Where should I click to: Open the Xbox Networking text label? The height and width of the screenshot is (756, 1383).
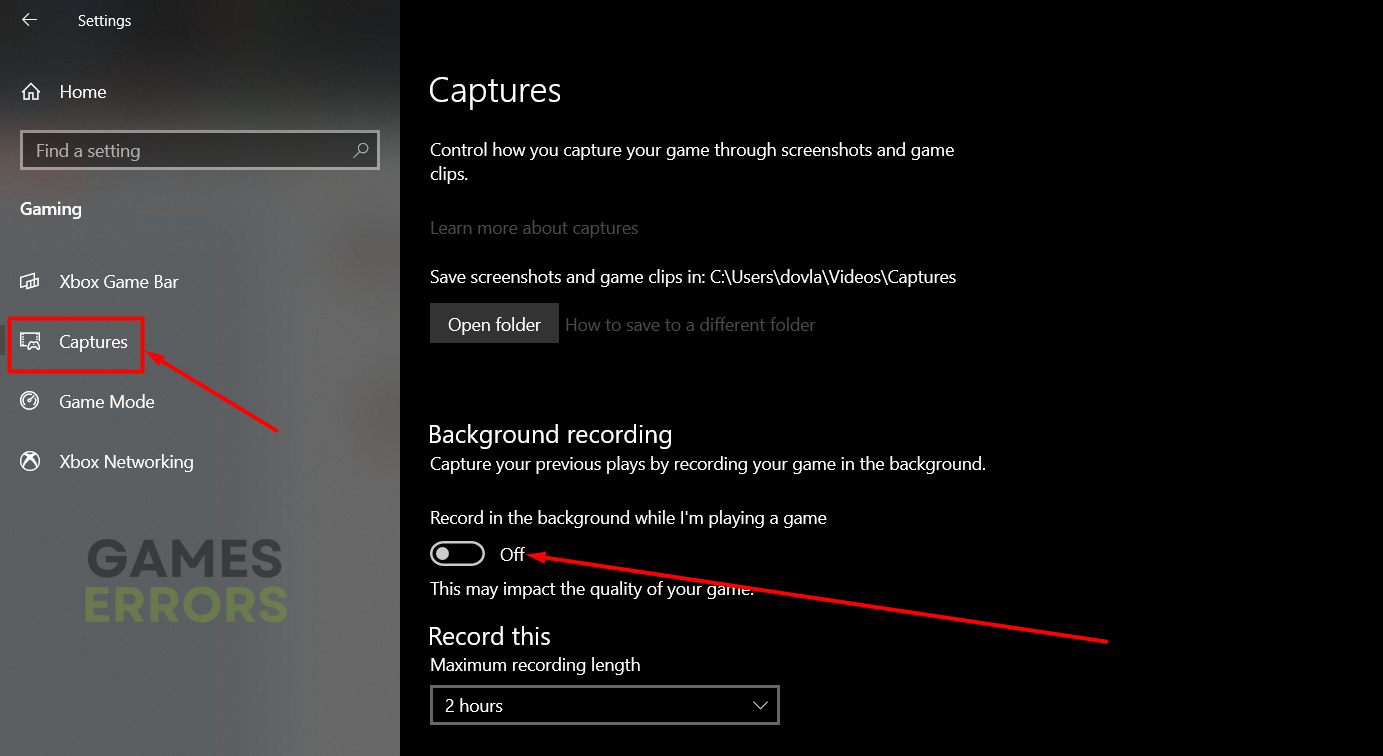tap(126, 462)
